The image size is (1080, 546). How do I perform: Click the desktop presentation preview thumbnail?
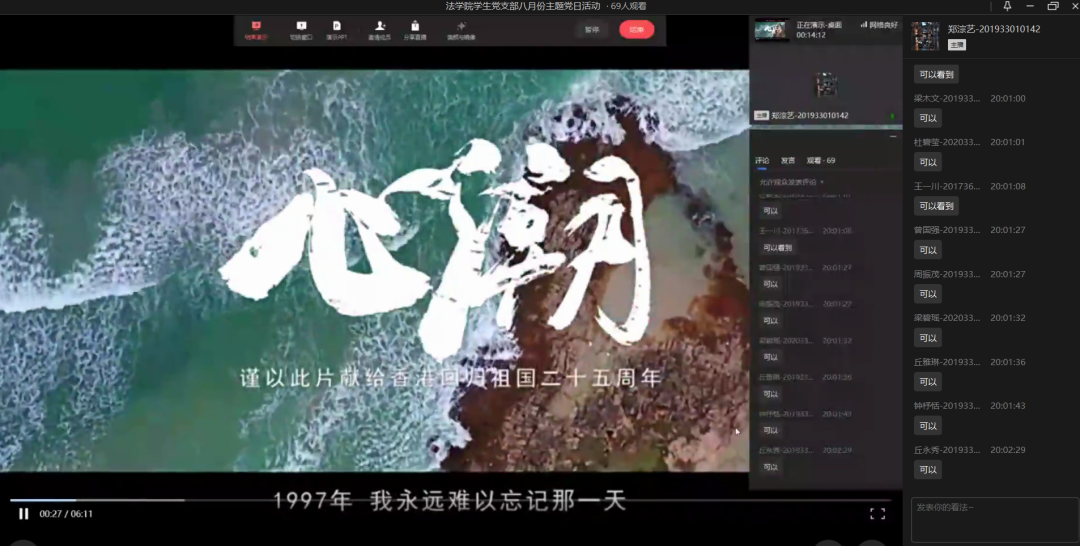click(x=772, y=30)
